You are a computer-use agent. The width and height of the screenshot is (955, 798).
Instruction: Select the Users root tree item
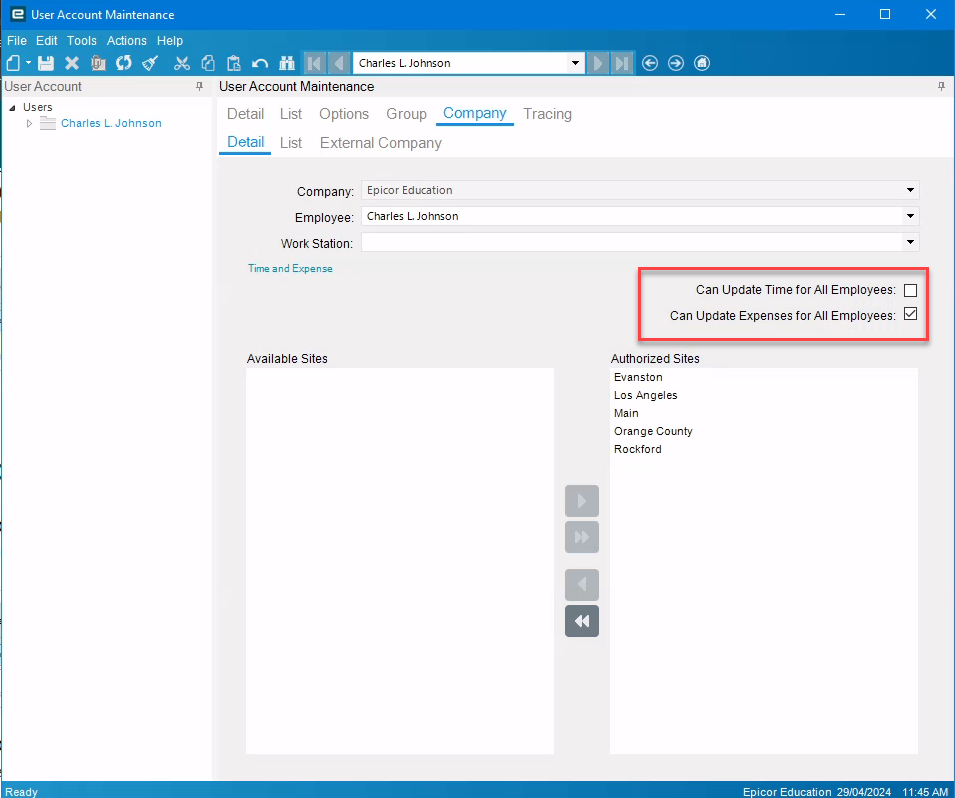[x=38, y=107]
